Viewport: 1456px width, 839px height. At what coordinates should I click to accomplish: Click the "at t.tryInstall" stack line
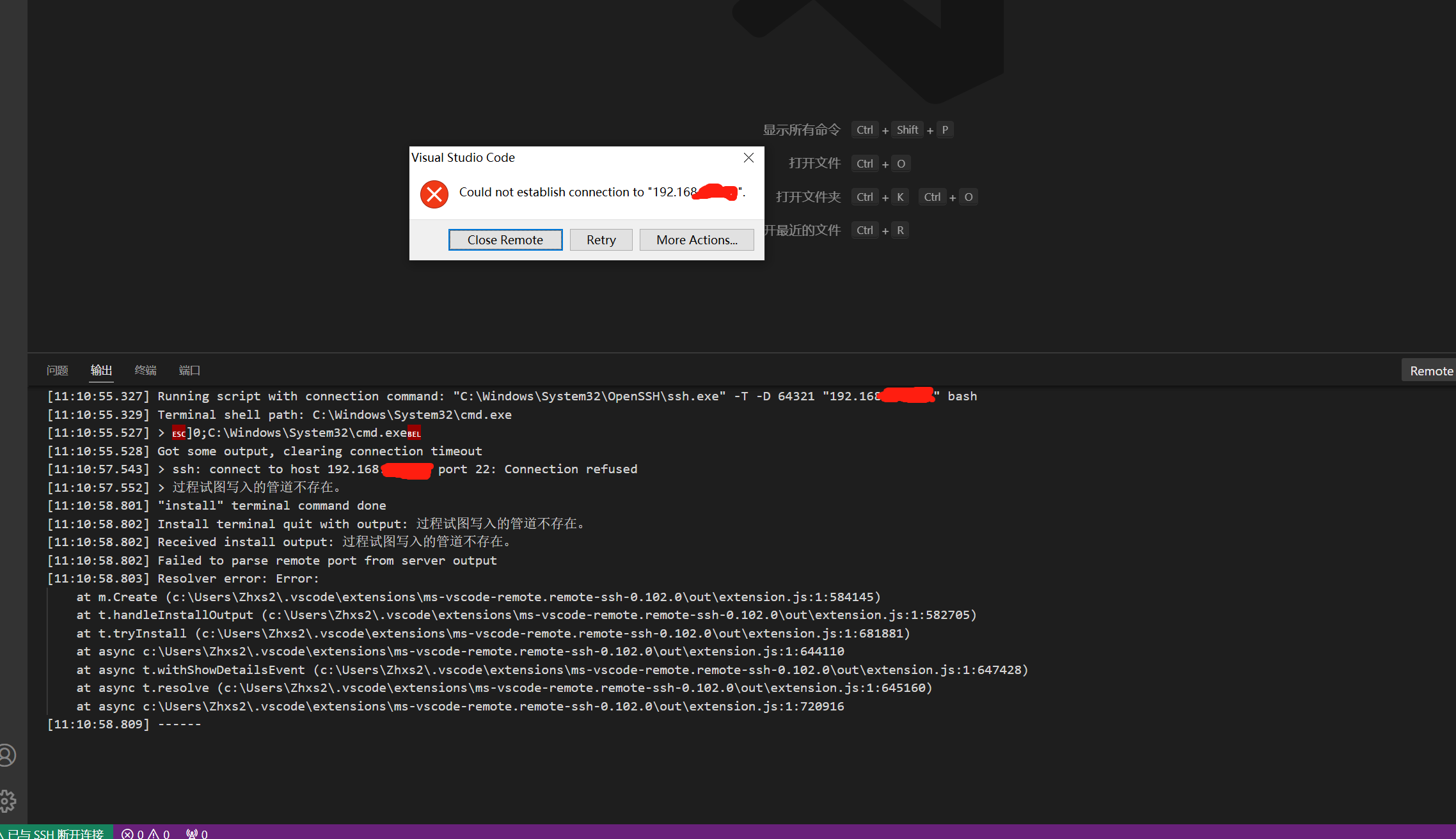493,633
